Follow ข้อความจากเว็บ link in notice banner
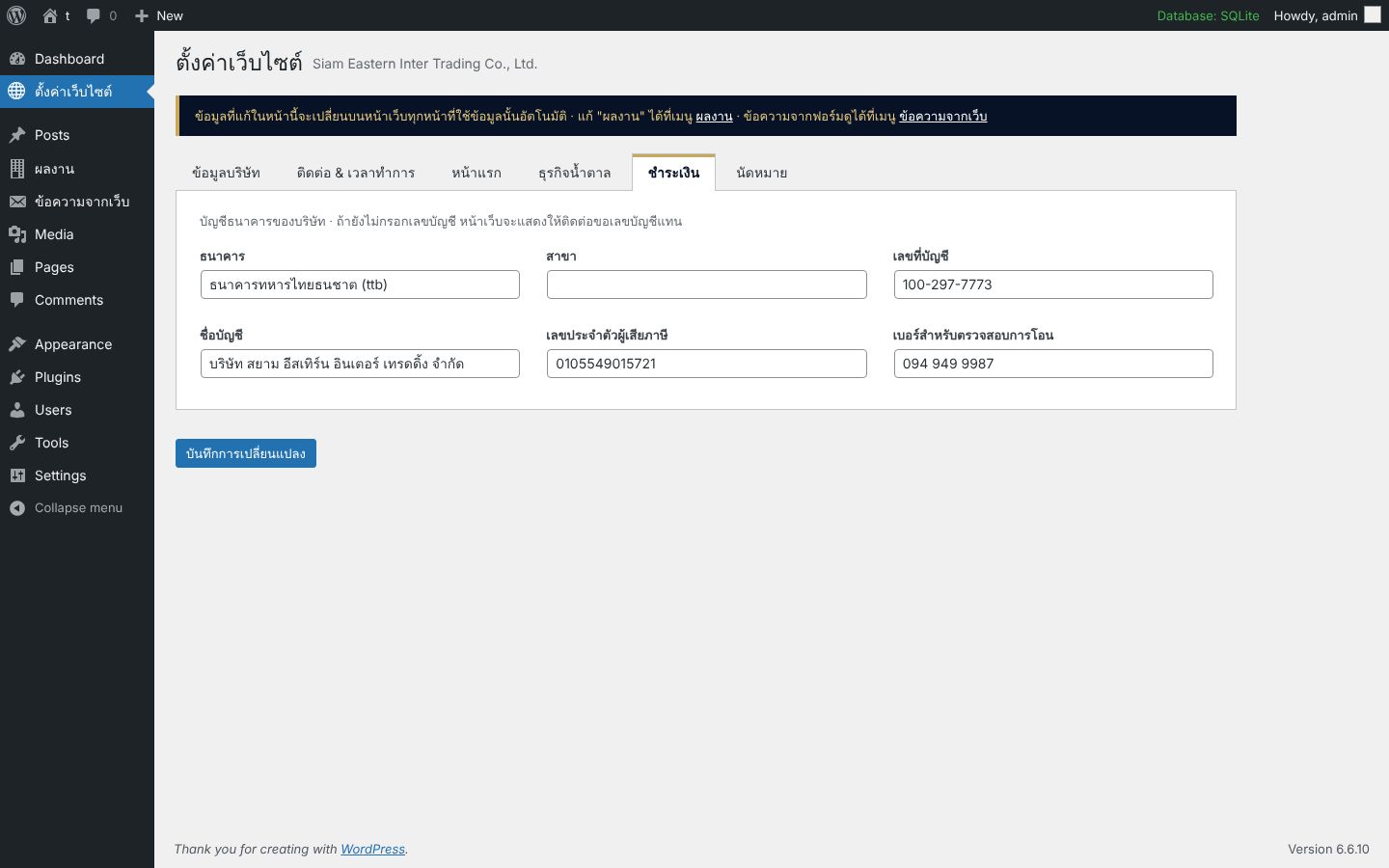Image resolution: width=1389 pixels, height=868 pixels. (x=942, y=117)
